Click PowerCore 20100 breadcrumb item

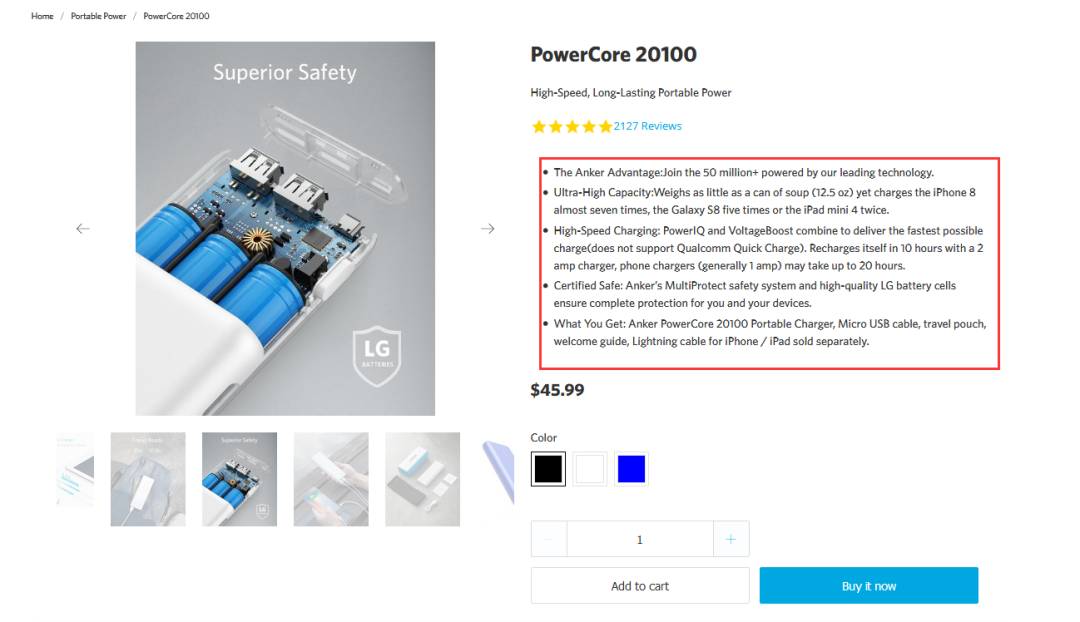[x=176, y=16]
